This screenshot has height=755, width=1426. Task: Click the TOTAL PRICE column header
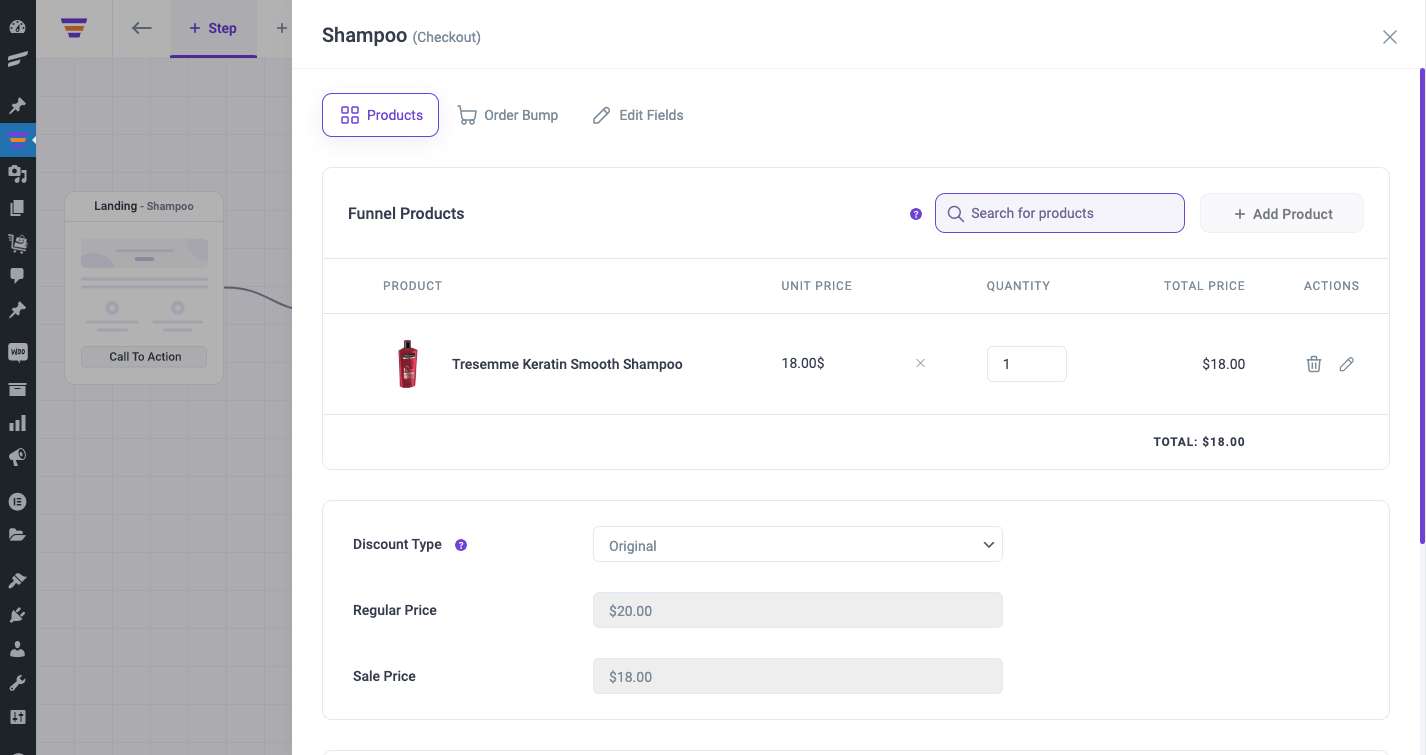1204,286
